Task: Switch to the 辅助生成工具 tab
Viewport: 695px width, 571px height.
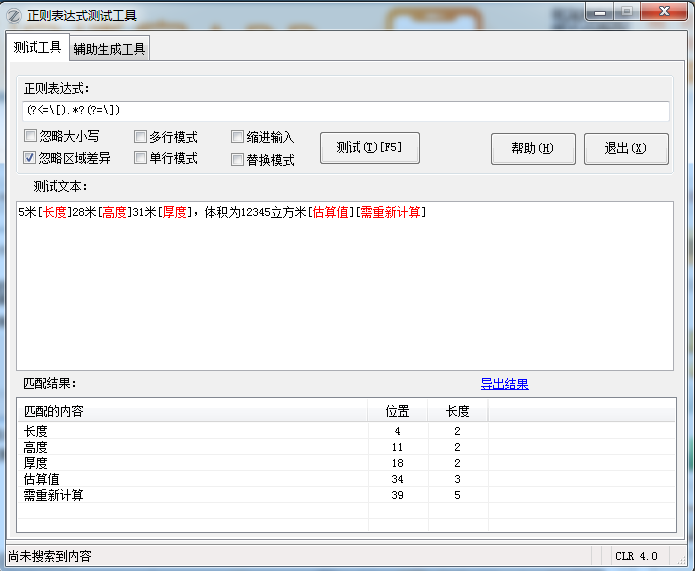Action: (109, 48)
